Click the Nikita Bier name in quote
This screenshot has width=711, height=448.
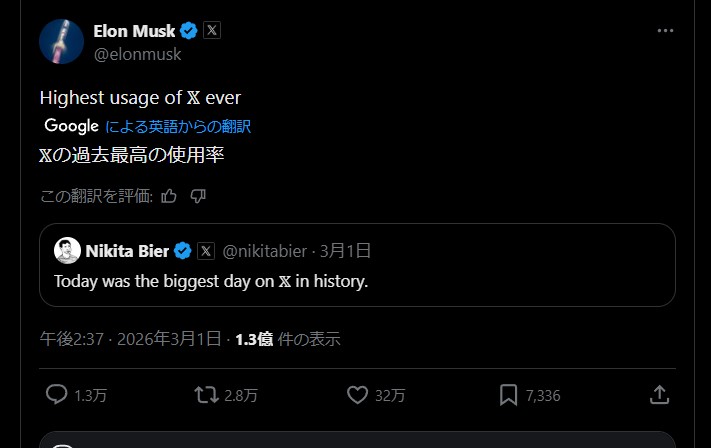pos(127,250)
